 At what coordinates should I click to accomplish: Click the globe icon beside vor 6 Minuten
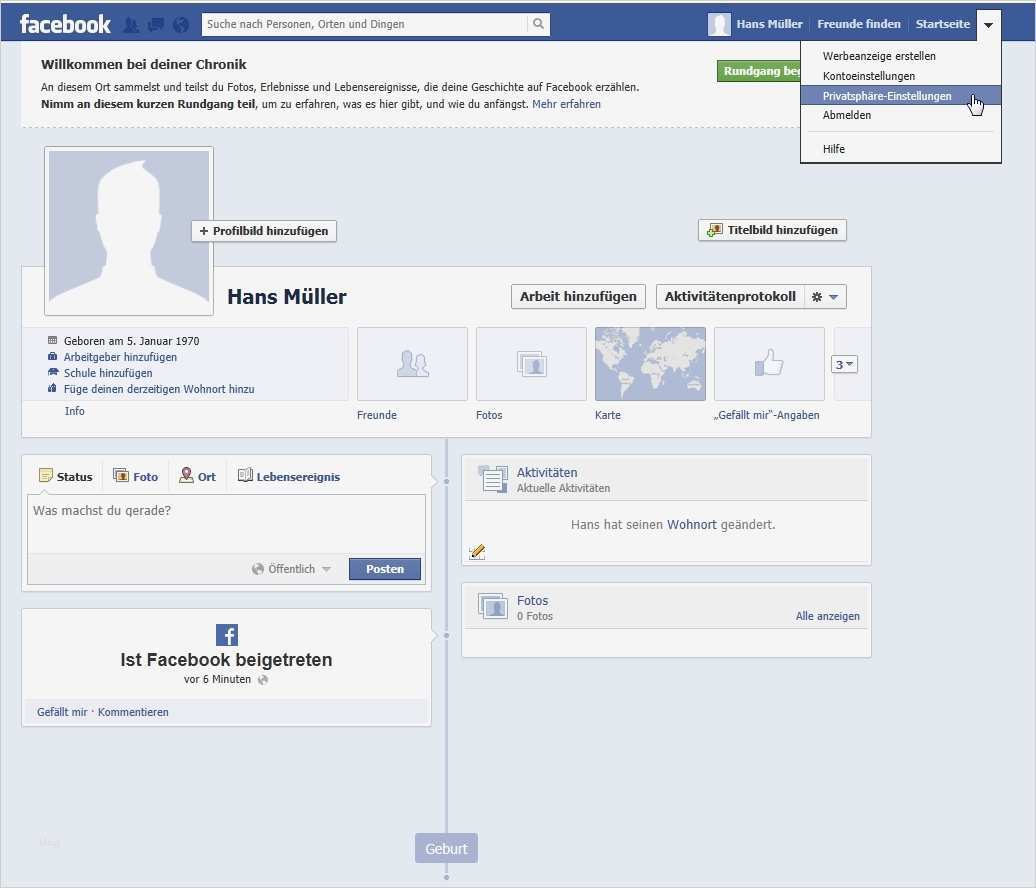263,680
